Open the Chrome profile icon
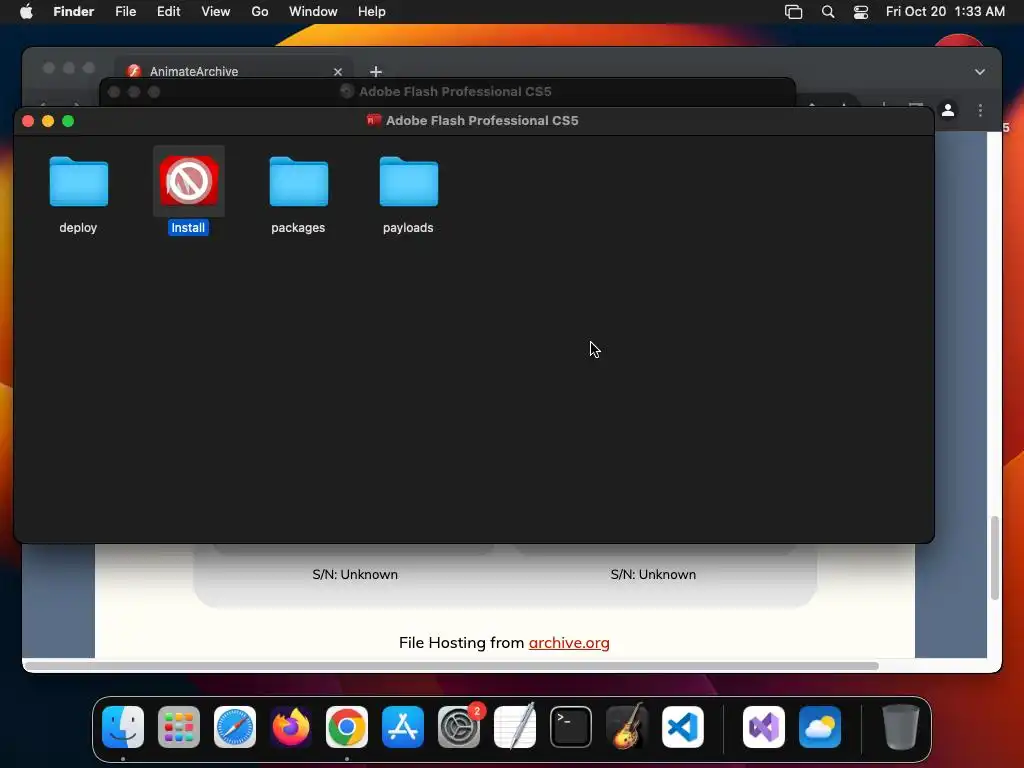Screen dimensions: 1024x768 click(948, 110)
